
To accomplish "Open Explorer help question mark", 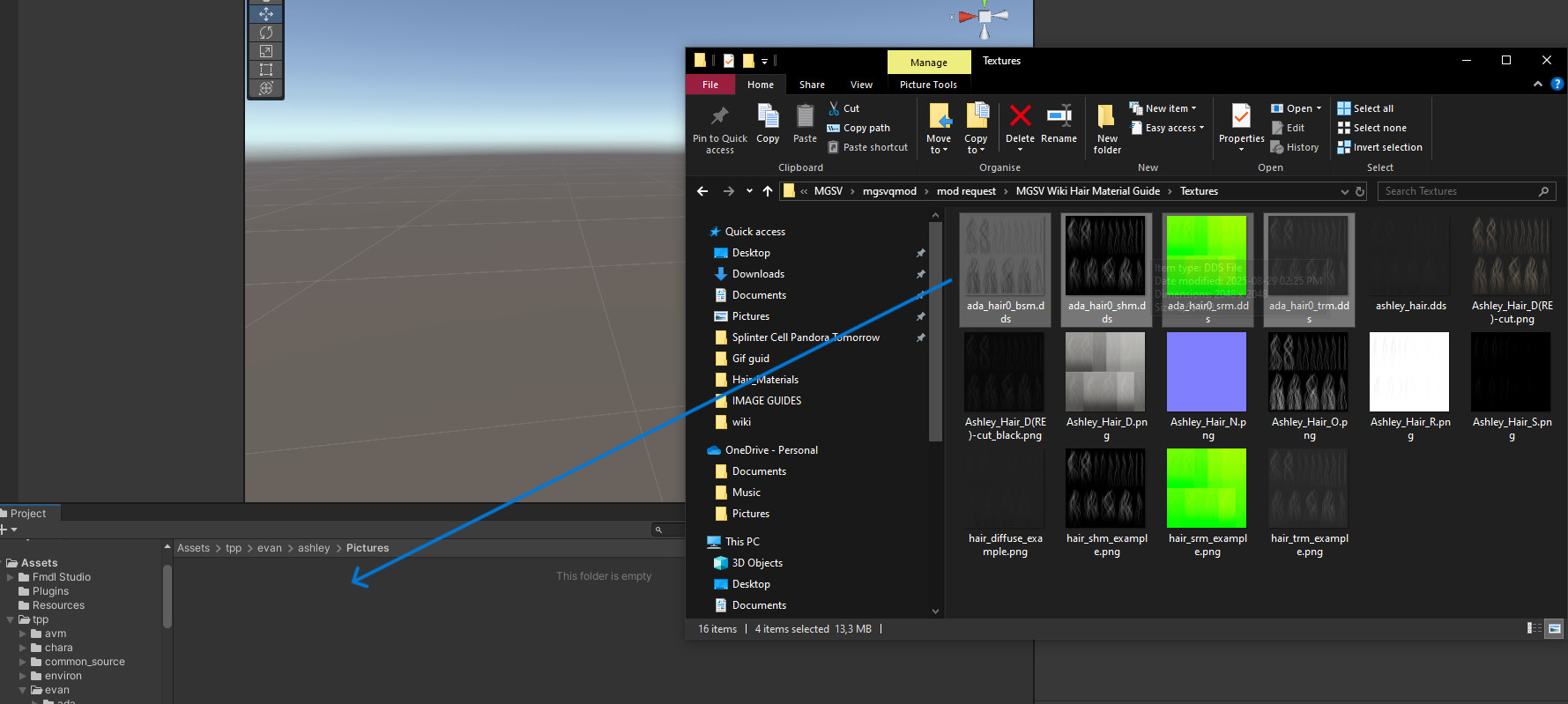I will click(1557, 85).
